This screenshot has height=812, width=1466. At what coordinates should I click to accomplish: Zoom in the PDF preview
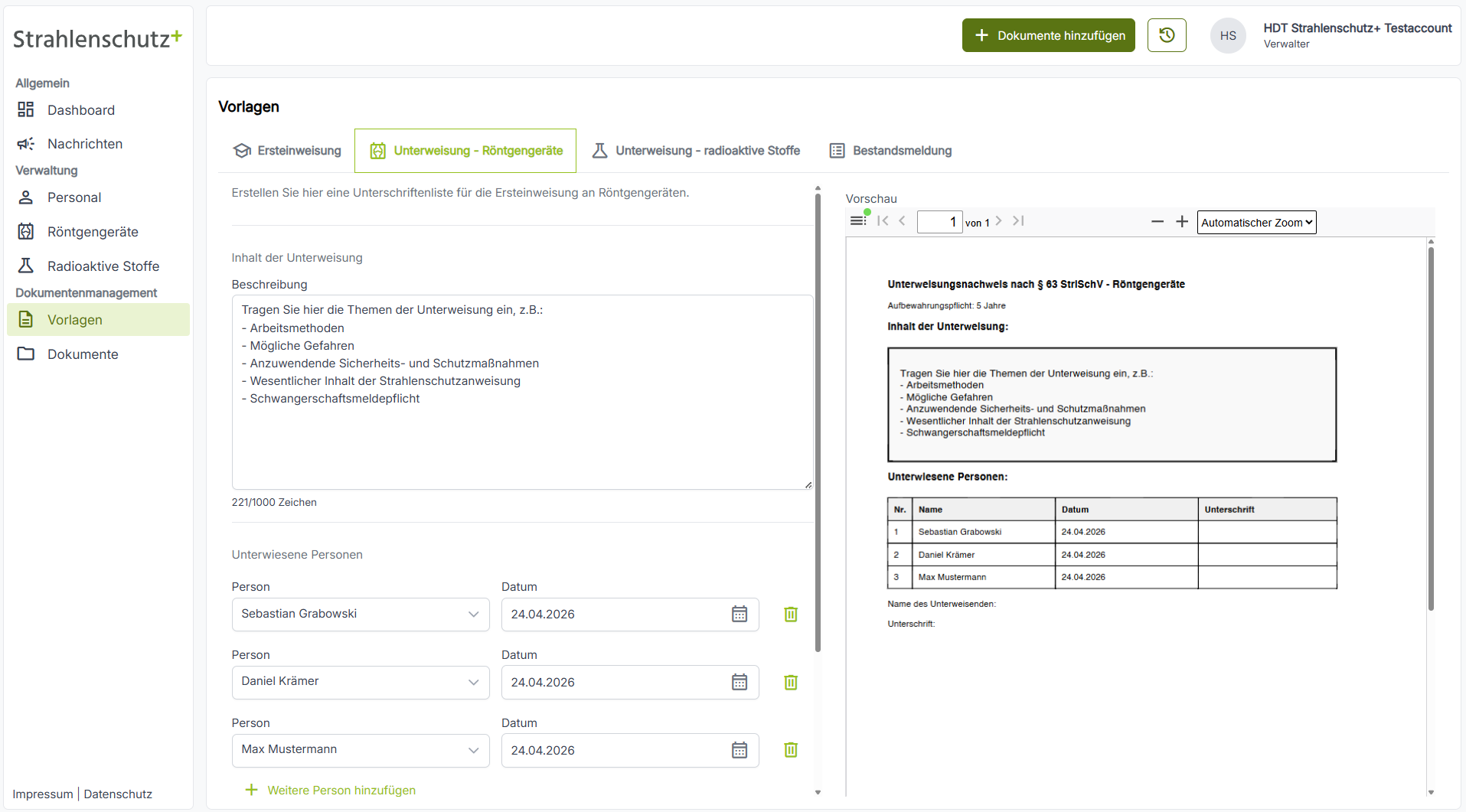[1182, 222]
